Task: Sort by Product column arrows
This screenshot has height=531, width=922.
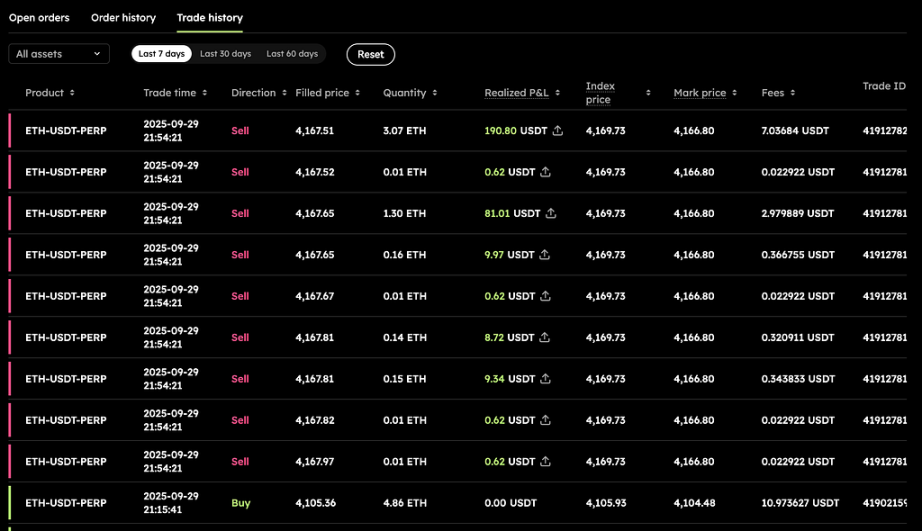Action: click(x=71, y=93)
